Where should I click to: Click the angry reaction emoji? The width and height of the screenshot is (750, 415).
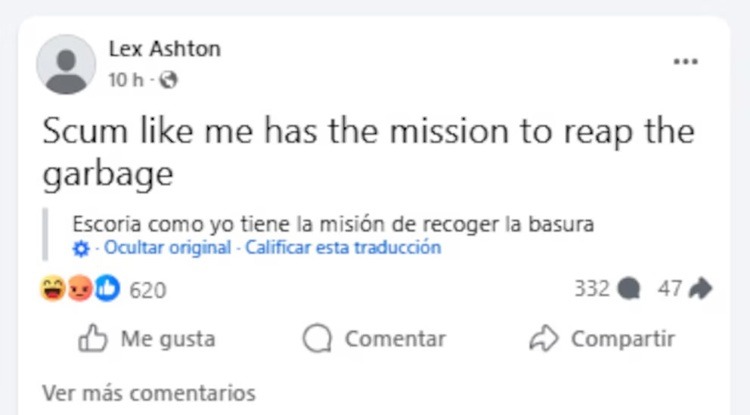point(79,289)
